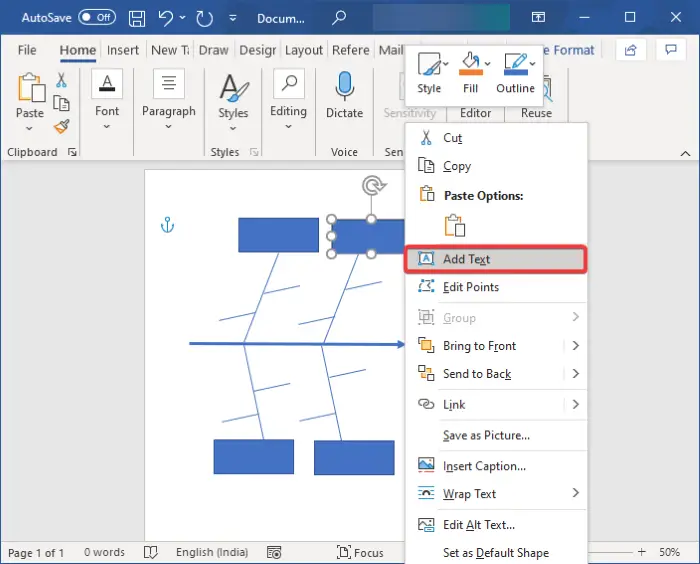Choose Save as Picture...
This screenshot has height=564, width=700.
pyautogui.click(x=496, y=435)
